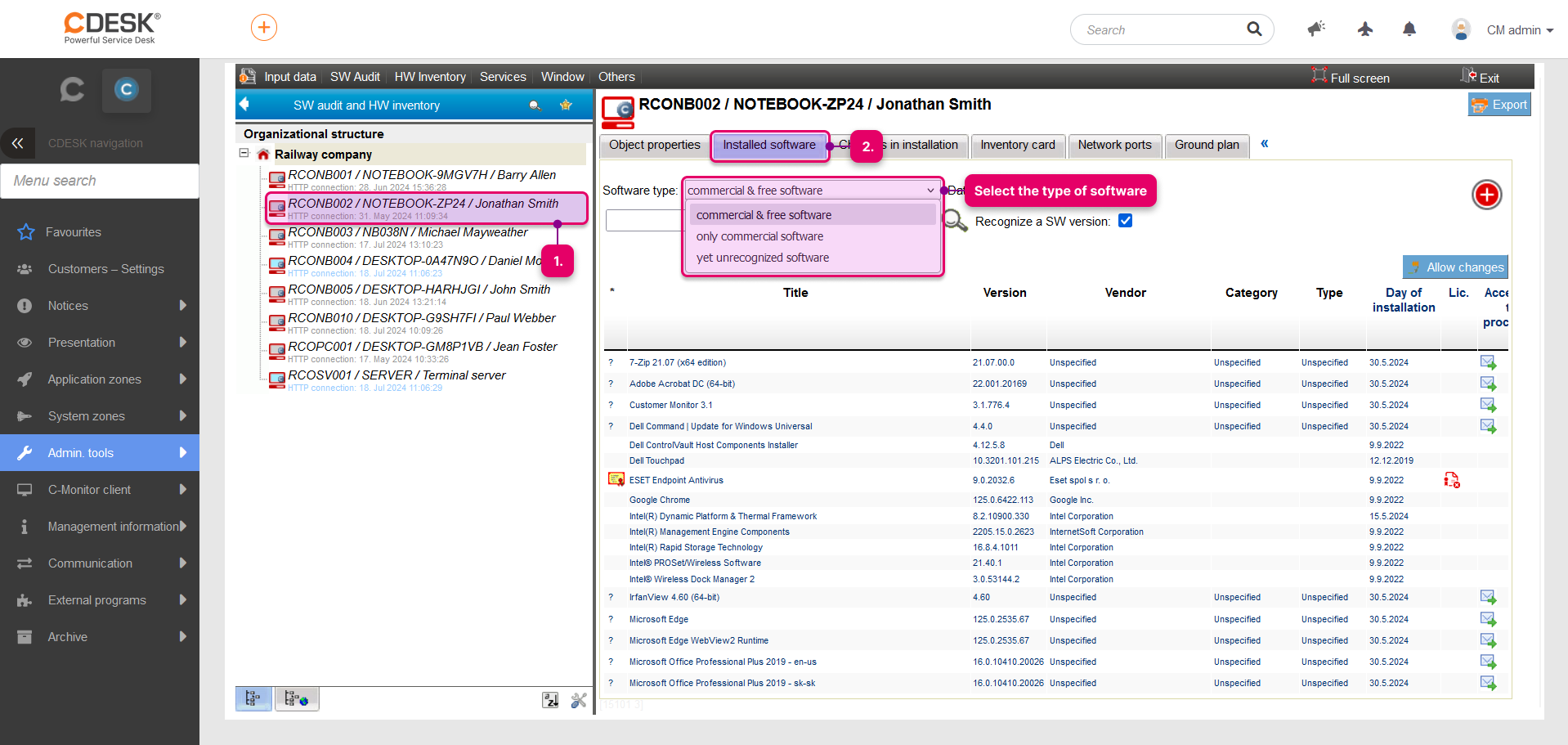1568x745 pixels.
Task: Click the accept icon in the 7-Zip row
Action: click(1488, 362)
